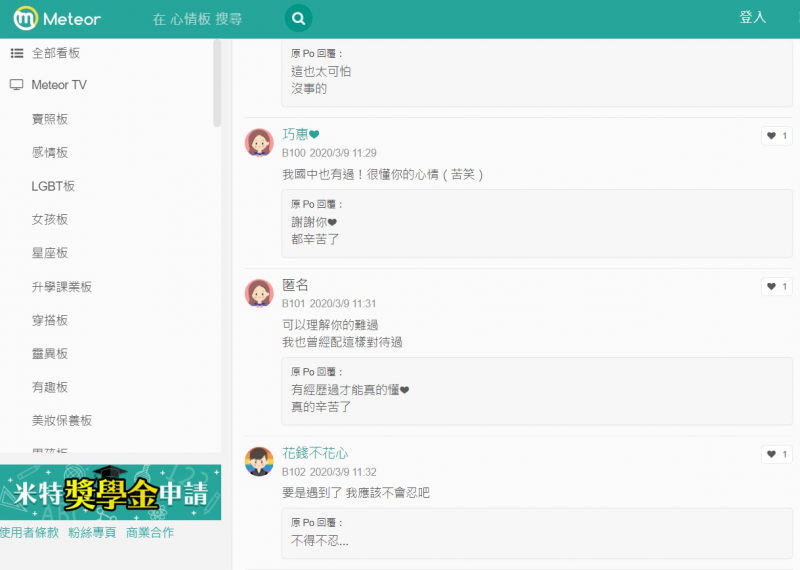Go to the 星座板 board
800x570 pixels.
[x=50, y=253]
